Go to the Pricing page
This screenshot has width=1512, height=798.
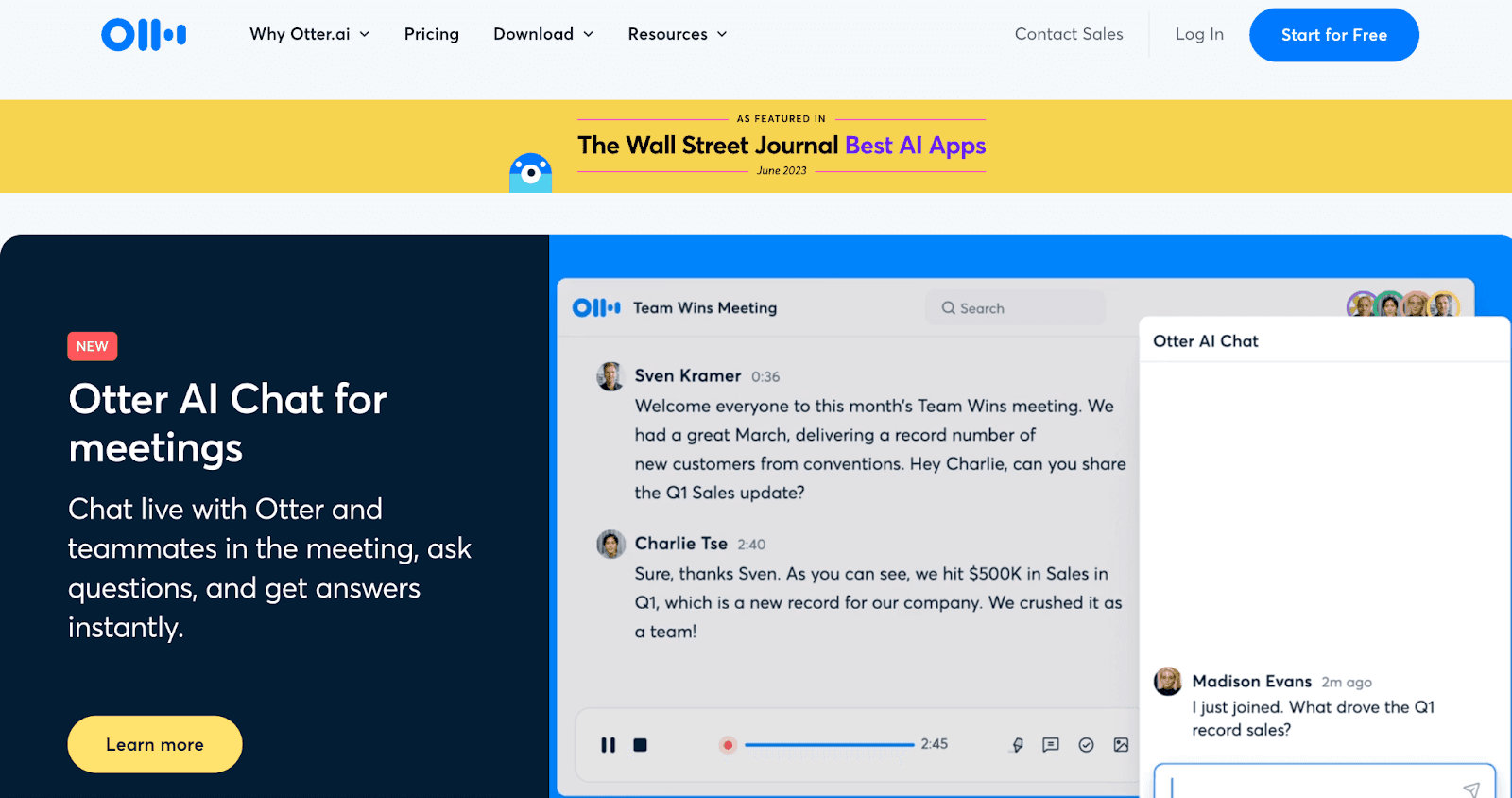coord(432,35)
